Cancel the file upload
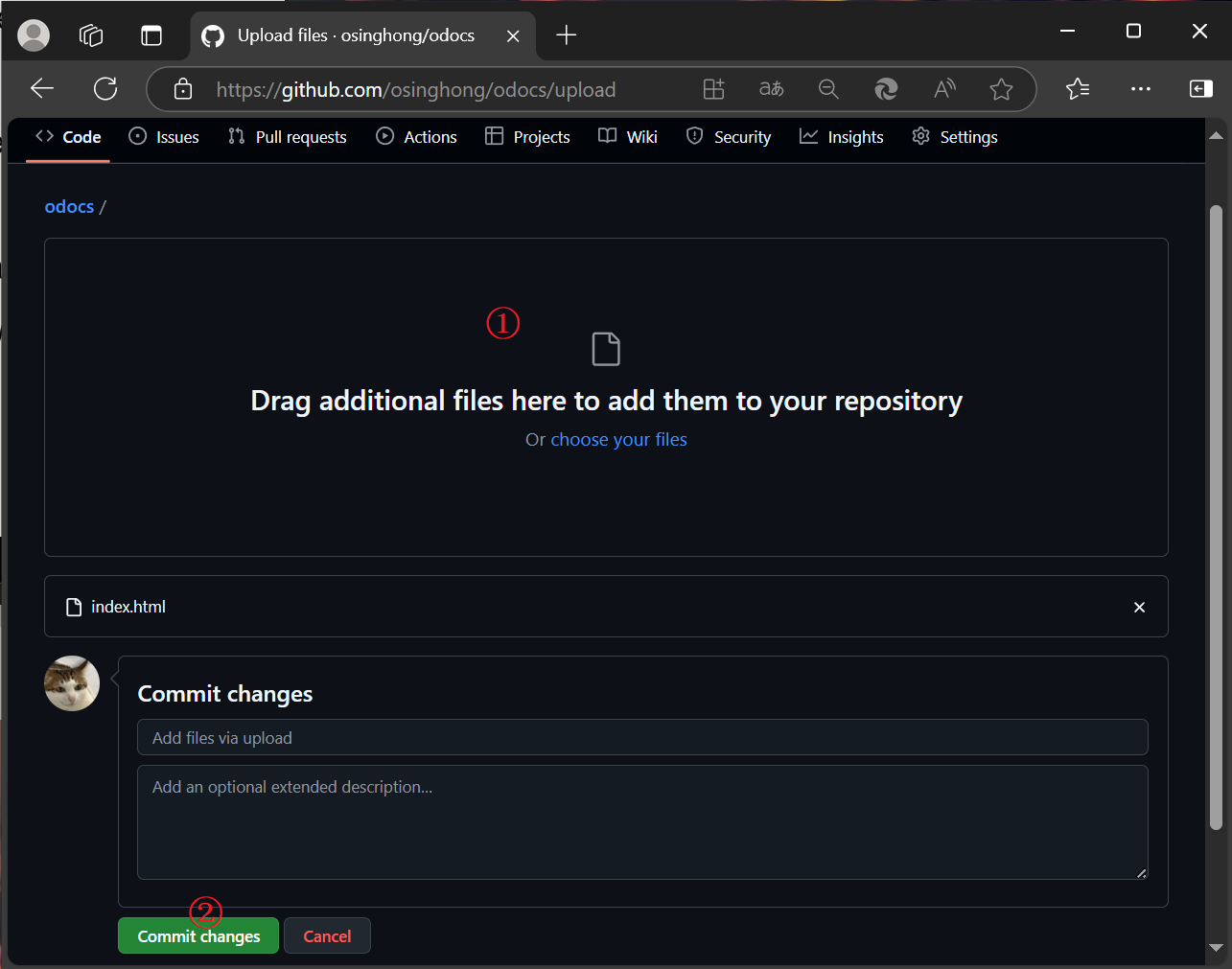The width and height of the screenshot is (1232, 969). (x=327, y=936)
